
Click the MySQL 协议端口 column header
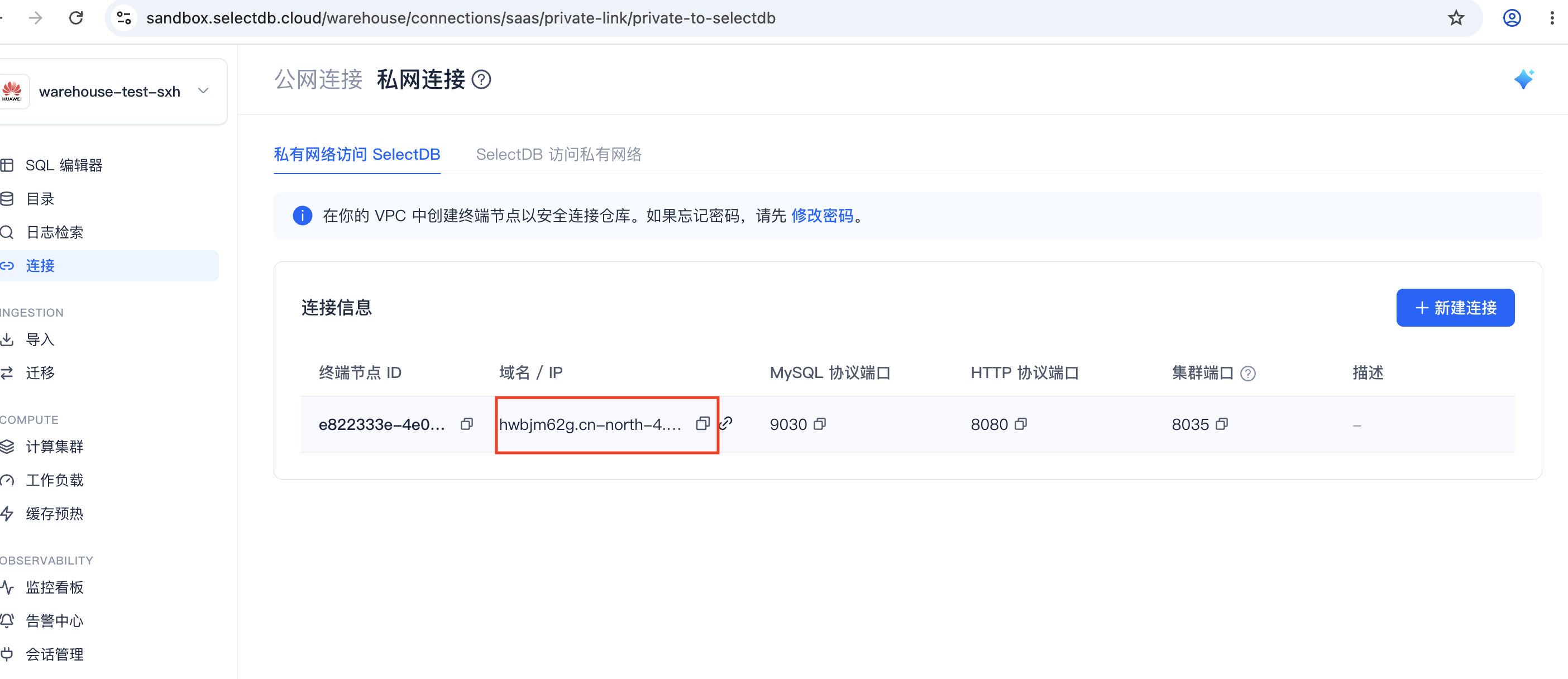click(x=830, y=373)
